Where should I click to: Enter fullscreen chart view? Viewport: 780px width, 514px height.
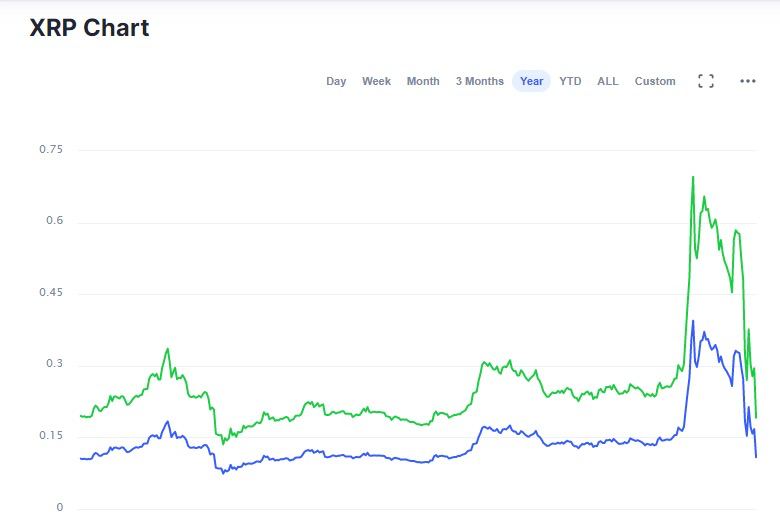(705, 81)
